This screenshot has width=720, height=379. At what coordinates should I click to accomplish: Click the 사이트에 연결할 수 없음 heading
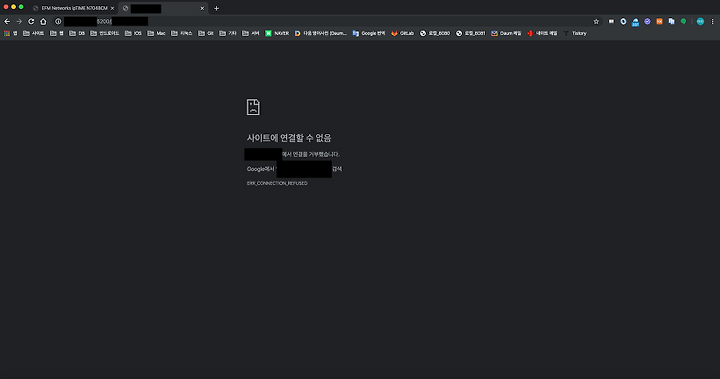point(289,138)
